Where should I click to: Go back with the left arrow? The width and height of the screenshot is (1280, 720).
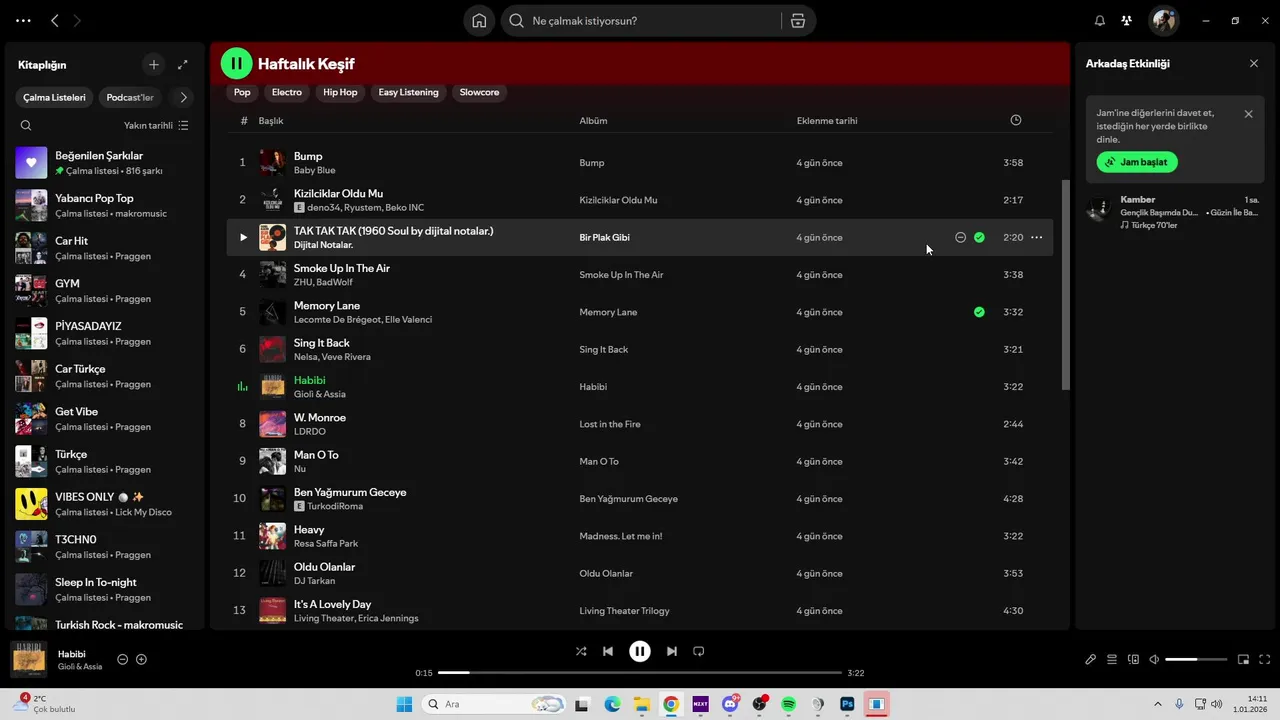(55, 21)
